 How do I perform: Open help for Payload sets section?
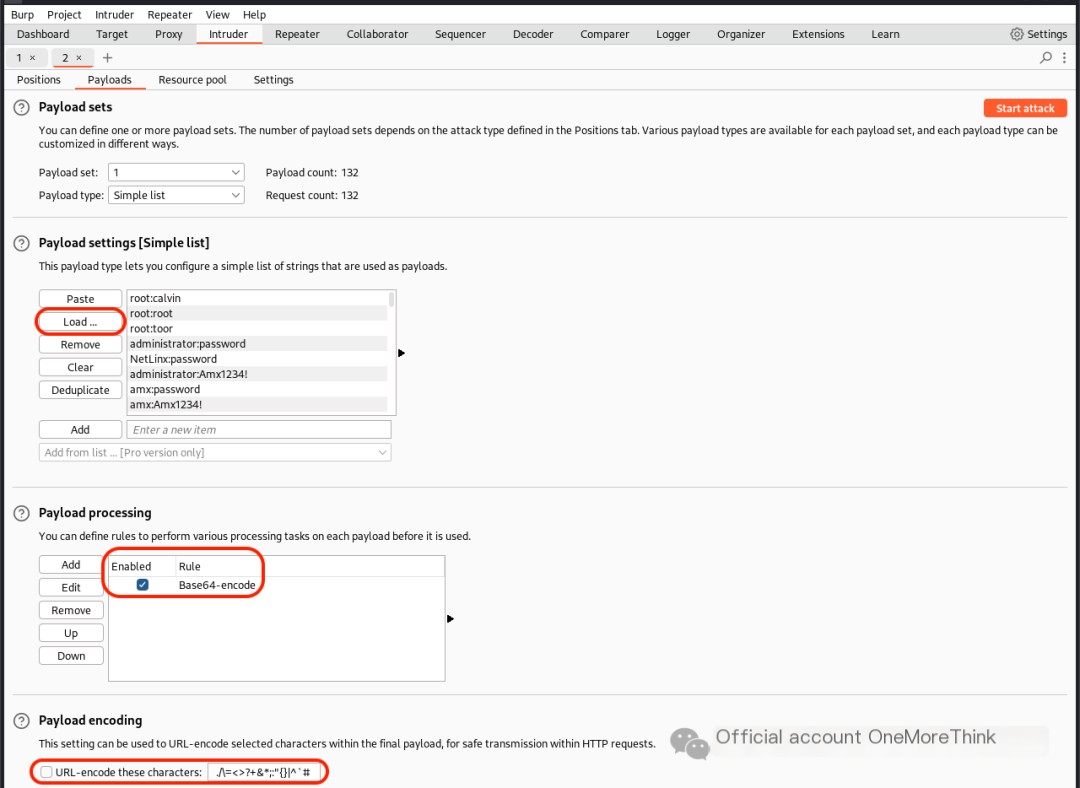click(x=21, y=107)
